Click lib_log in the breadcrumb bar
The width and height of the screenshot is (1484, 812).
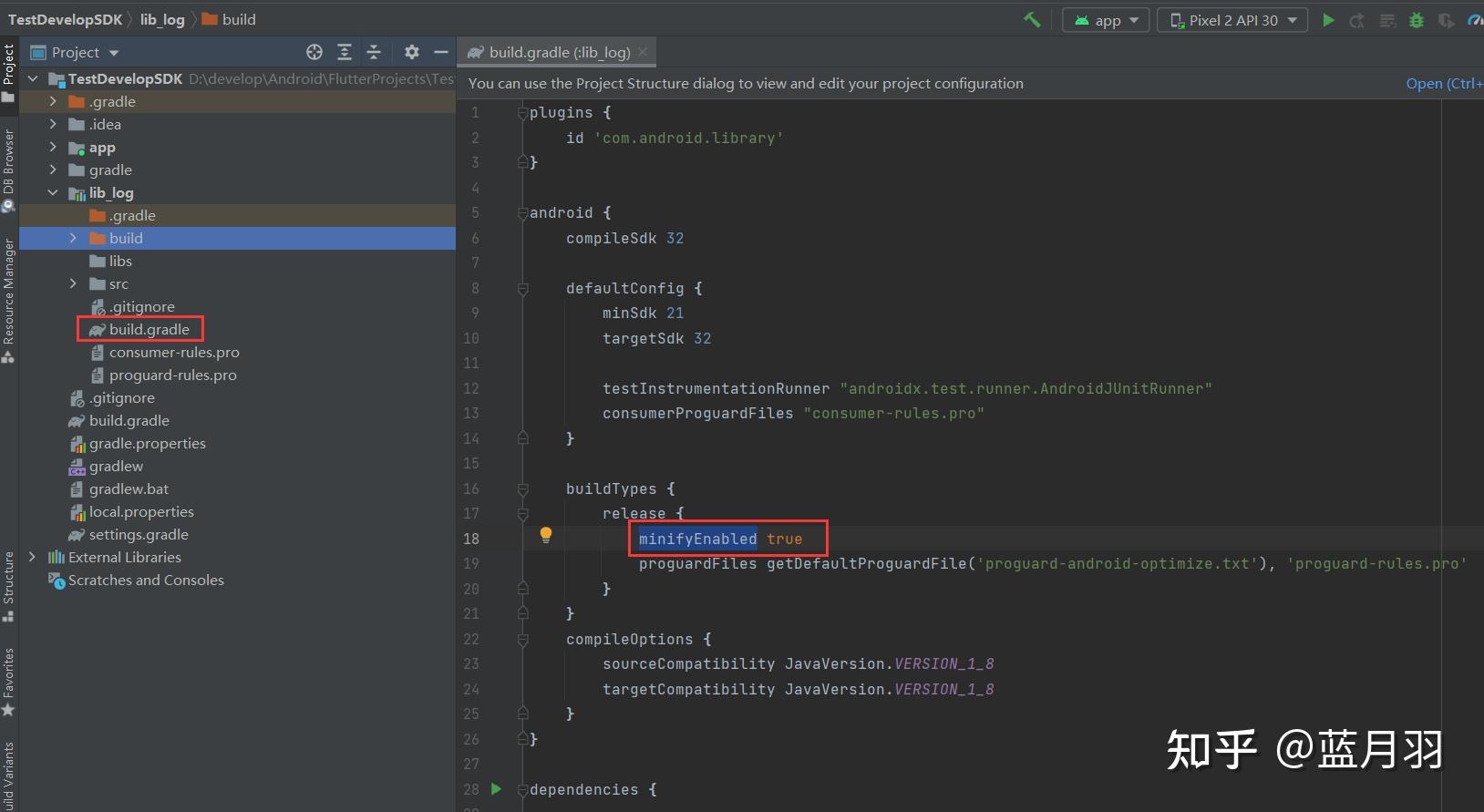coord(162,19)
